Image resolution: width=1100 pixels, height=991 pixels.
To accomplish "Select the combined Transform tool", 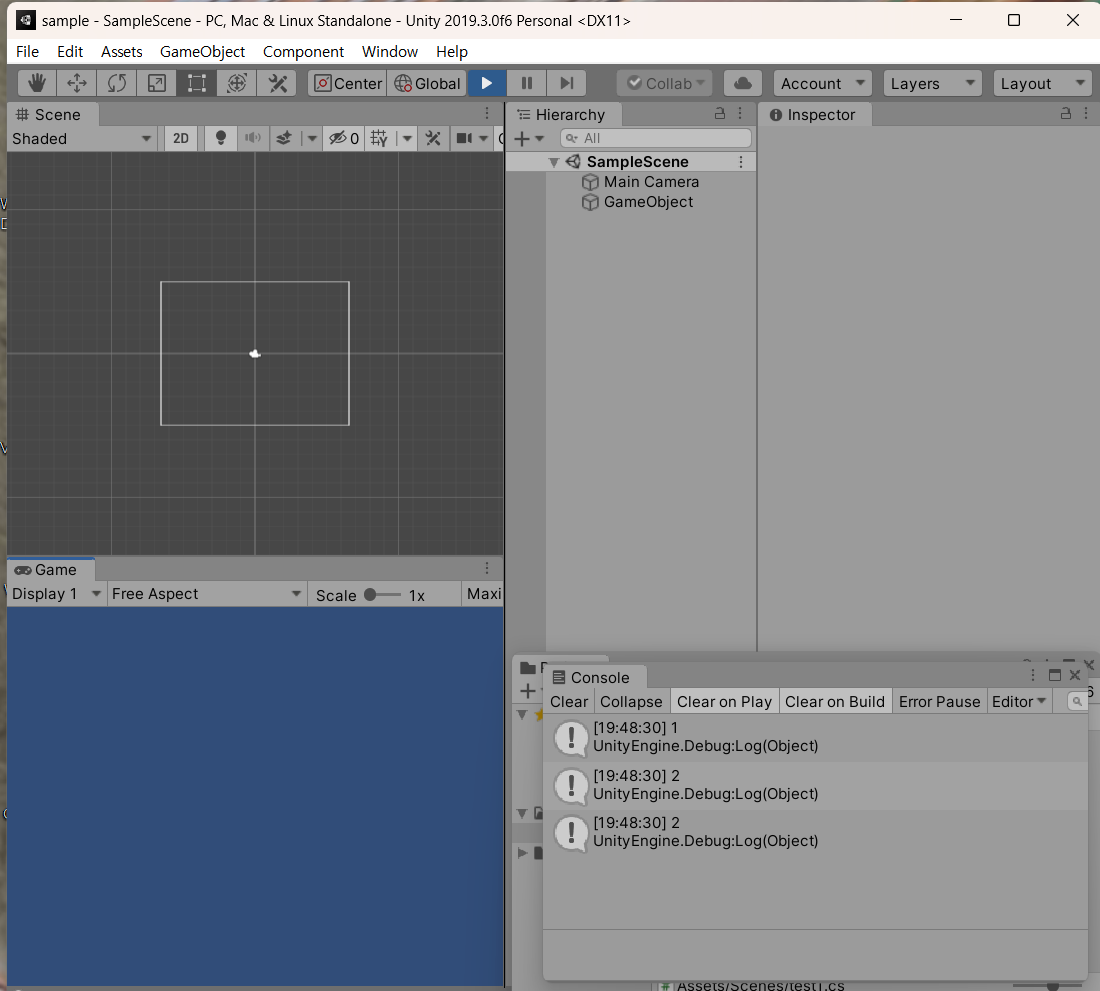I will (x=236, y=83).
